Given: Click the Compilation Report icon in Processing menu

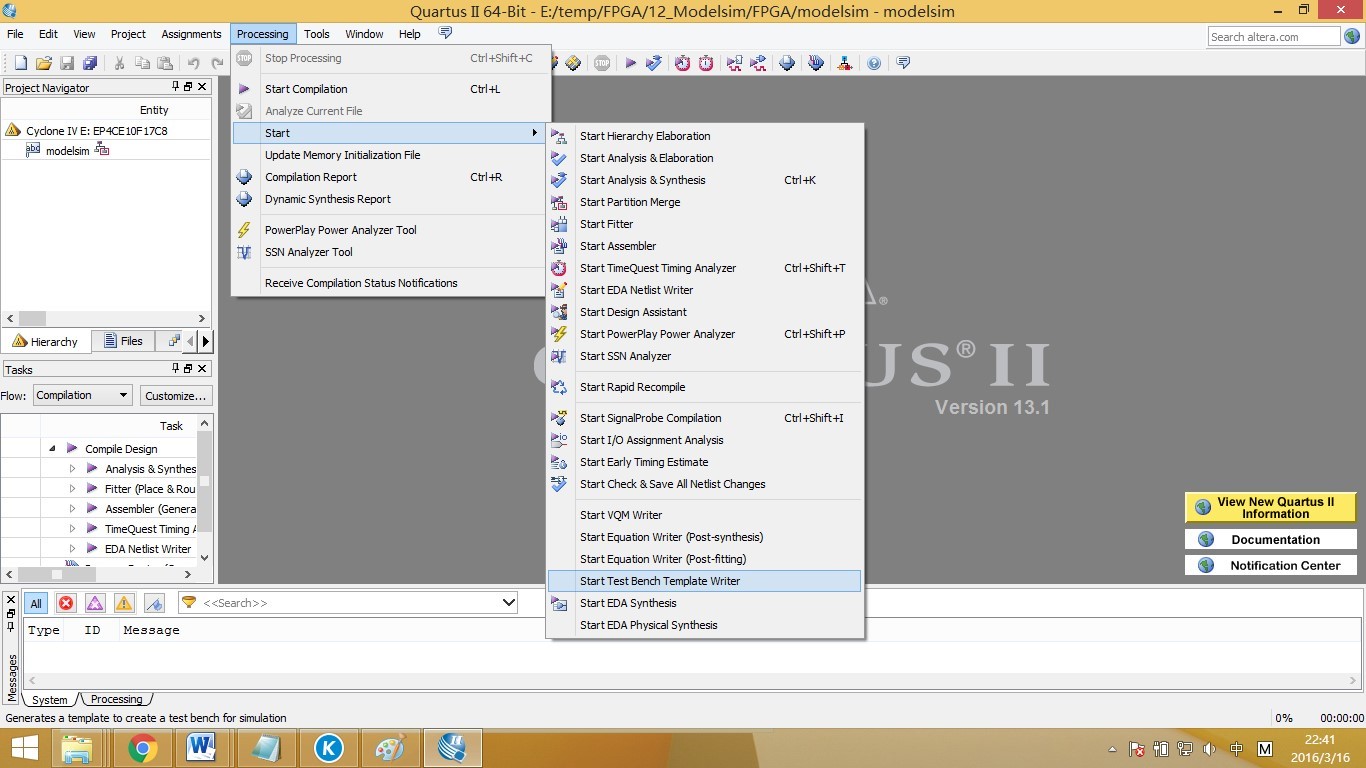Looking at the screenshot, I should click(244, 177).
